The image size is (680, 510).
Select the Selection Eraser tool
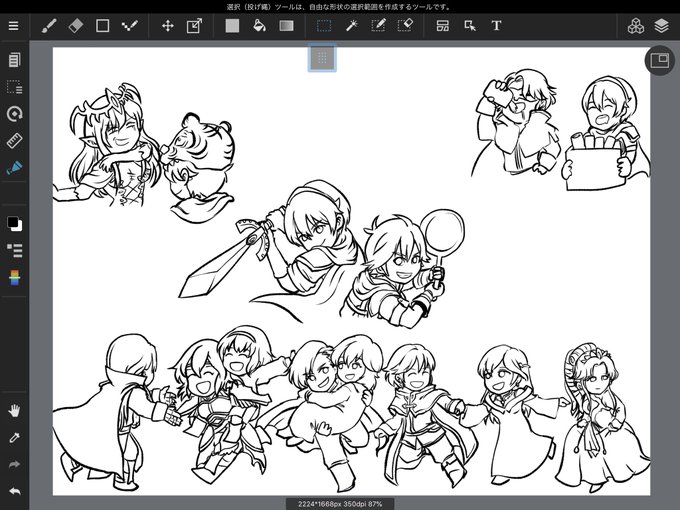point(405,26)
